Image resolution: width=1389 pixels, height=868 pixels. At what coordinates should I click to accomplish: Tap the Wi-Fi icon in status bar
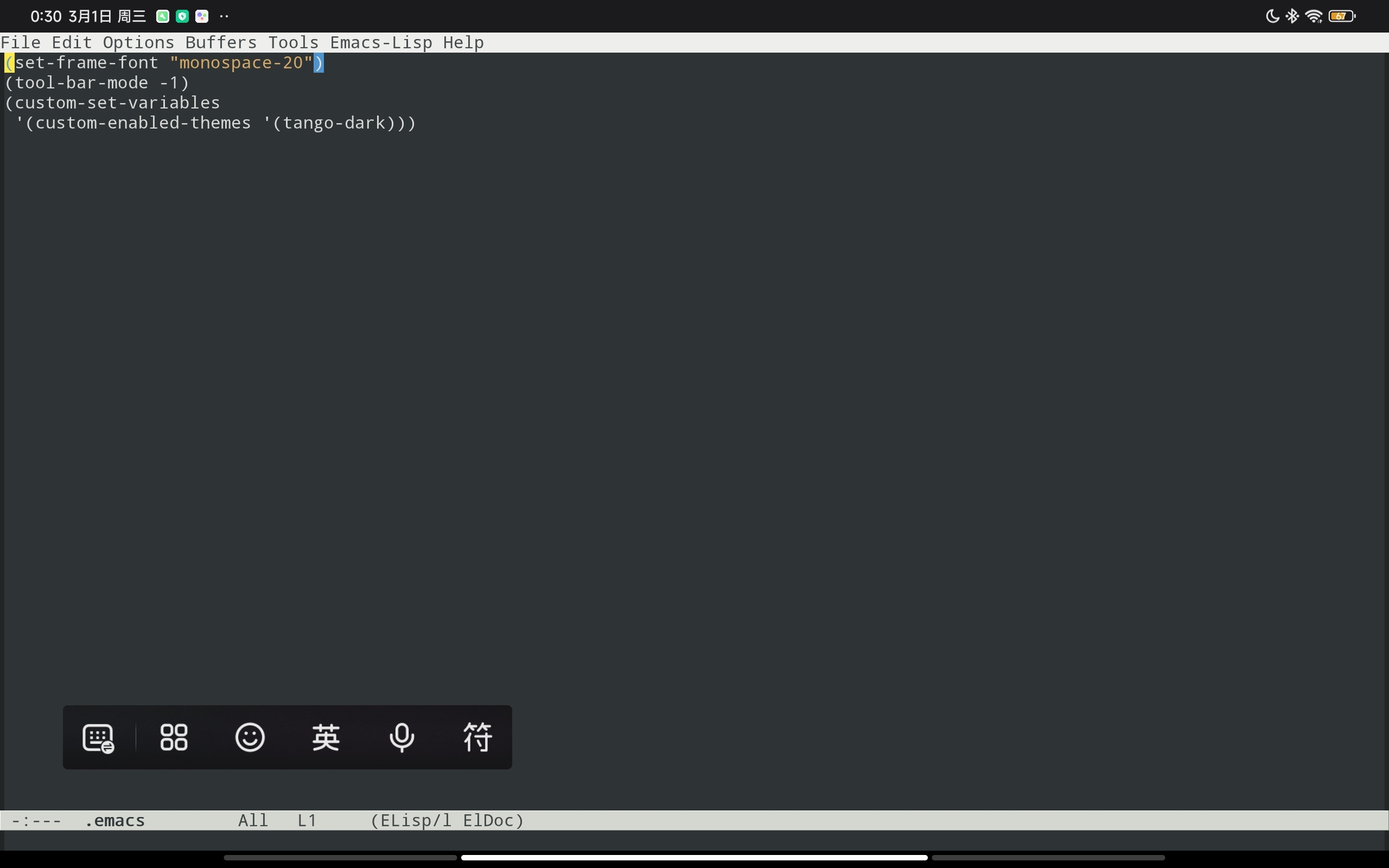pyautogui.click(x=1313, y=16)
